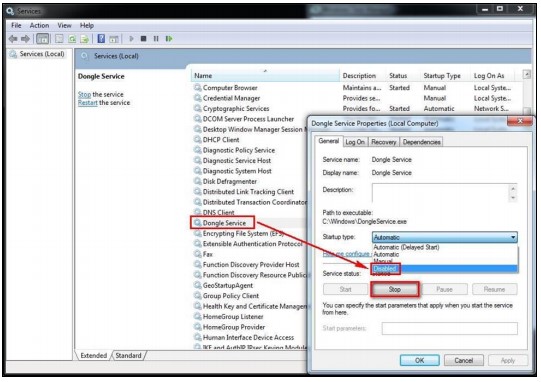Click the Description text box in properties
Screen dimensions: 541x382
point(440,193)
